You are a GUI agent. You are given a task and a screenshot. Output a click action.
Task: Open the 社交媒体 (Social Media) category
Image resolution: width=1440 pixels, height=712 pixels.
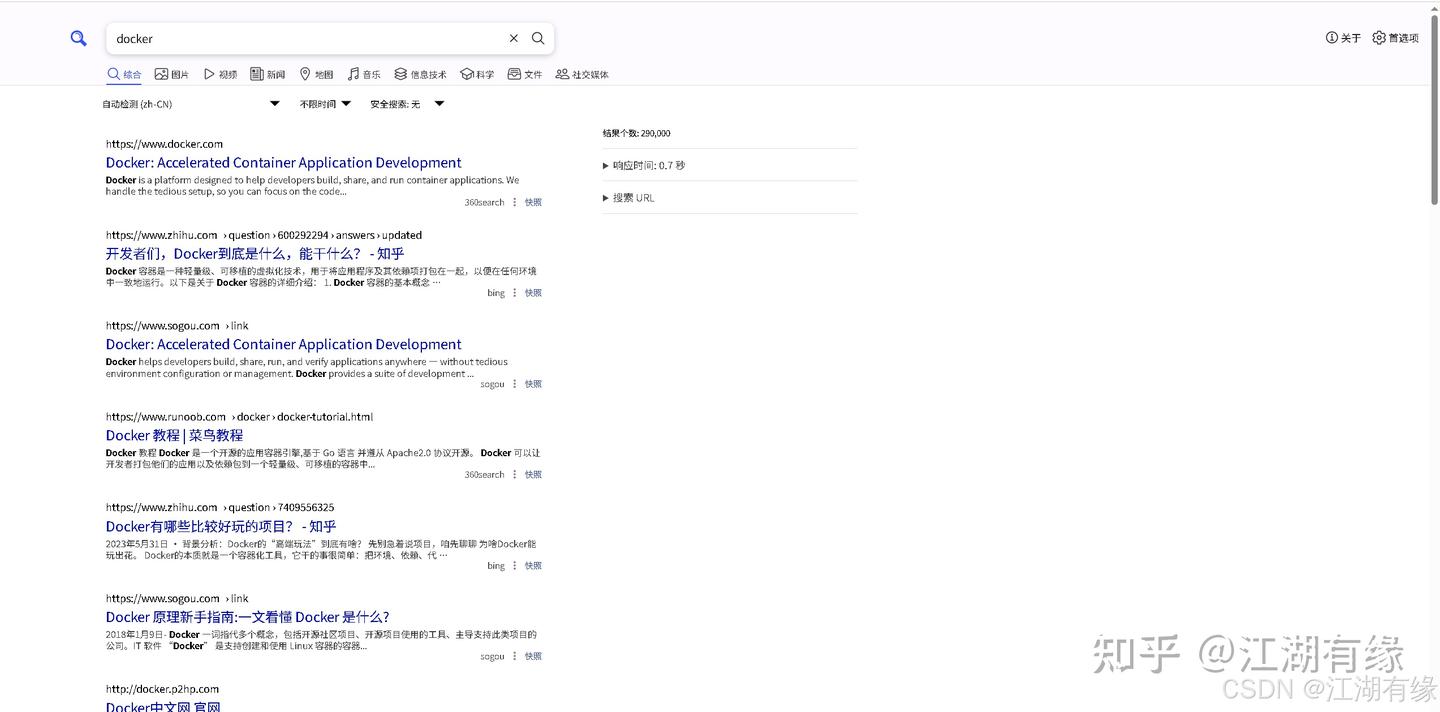coord(581,73)
